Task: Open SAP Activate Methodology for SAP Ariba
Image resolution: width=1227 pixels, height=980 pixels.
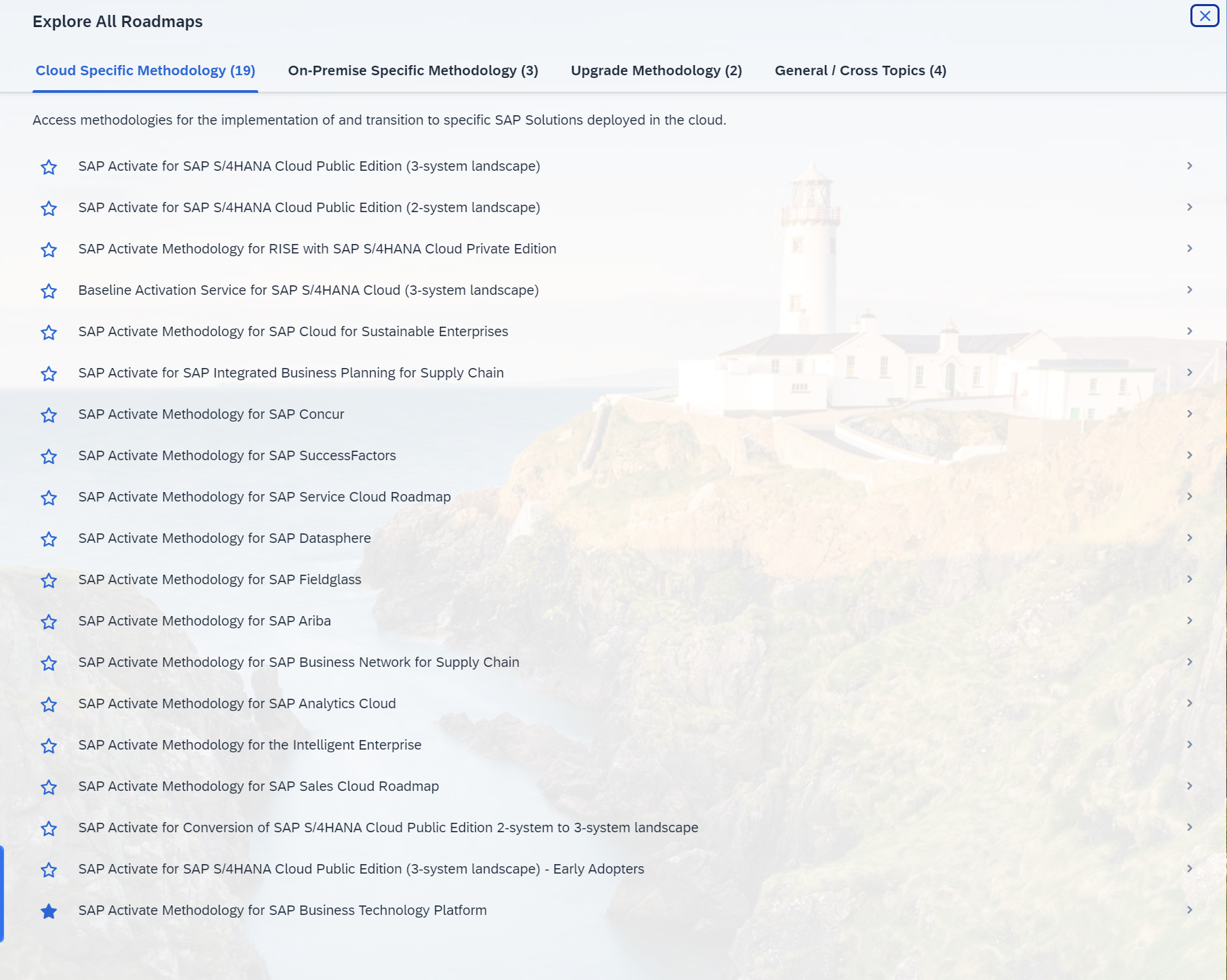Action: click(205, 621)
